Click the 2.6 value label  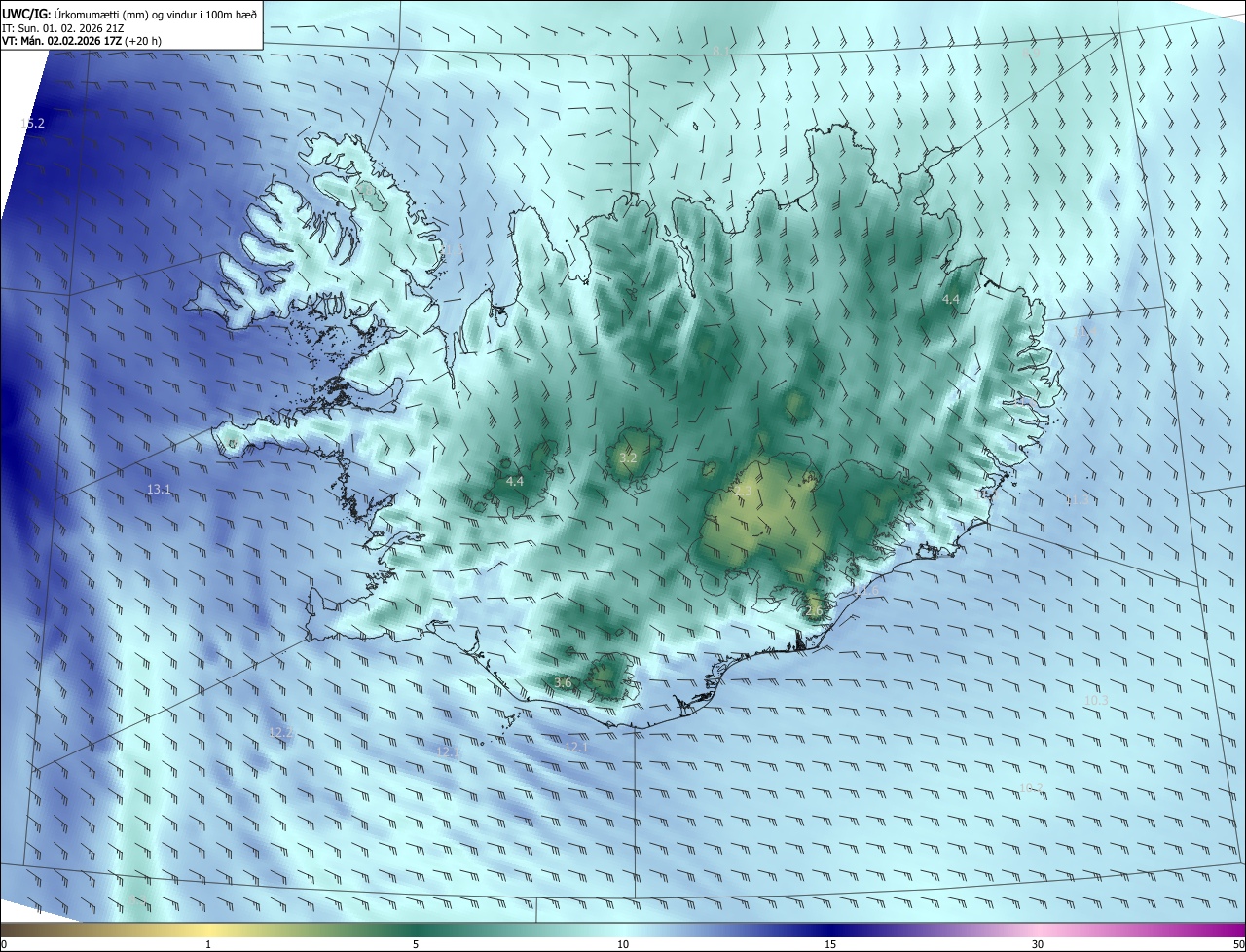point(814,611)
